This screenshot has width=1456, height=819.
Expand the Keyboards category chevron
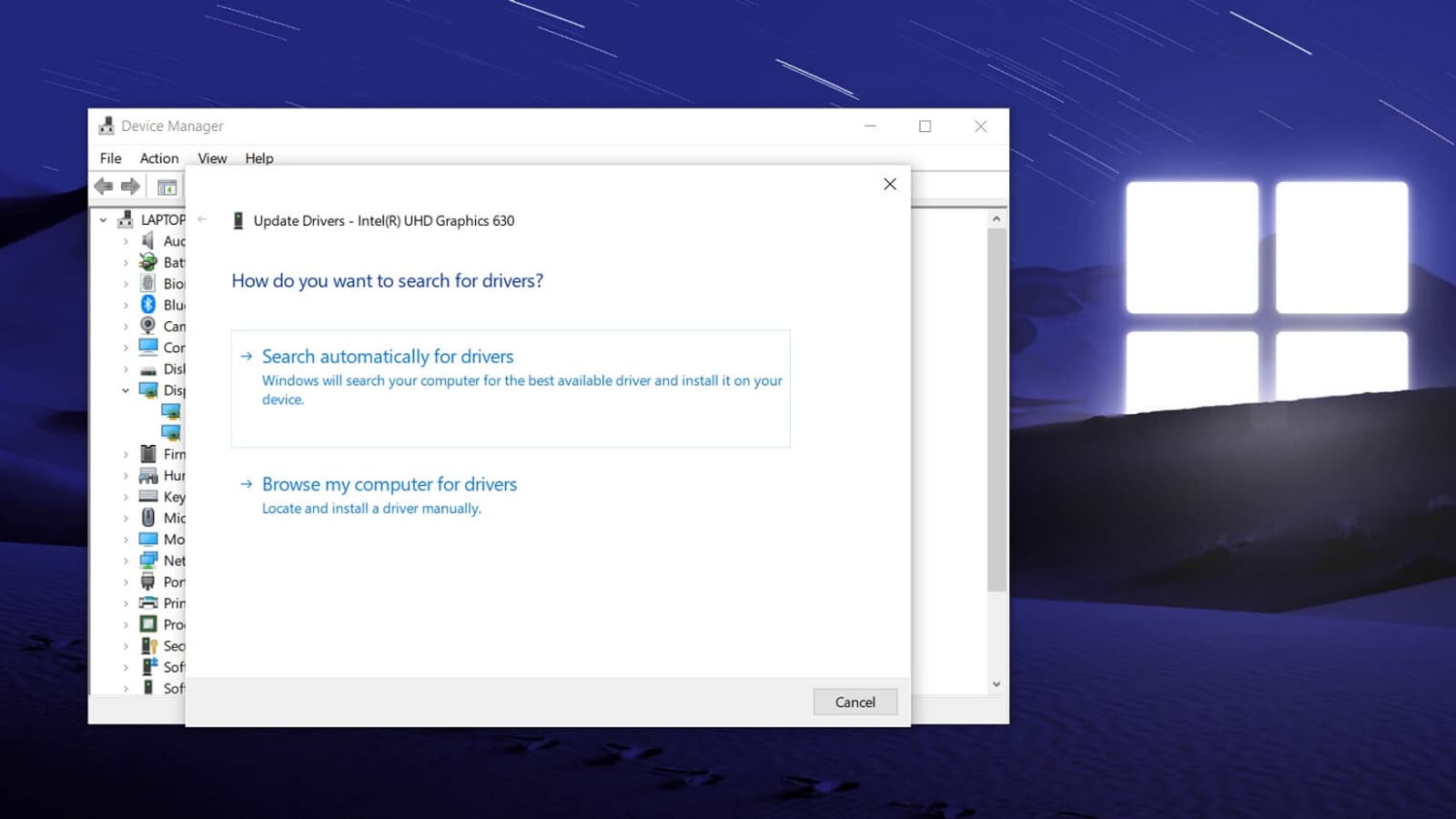click(x=126, y=497)
